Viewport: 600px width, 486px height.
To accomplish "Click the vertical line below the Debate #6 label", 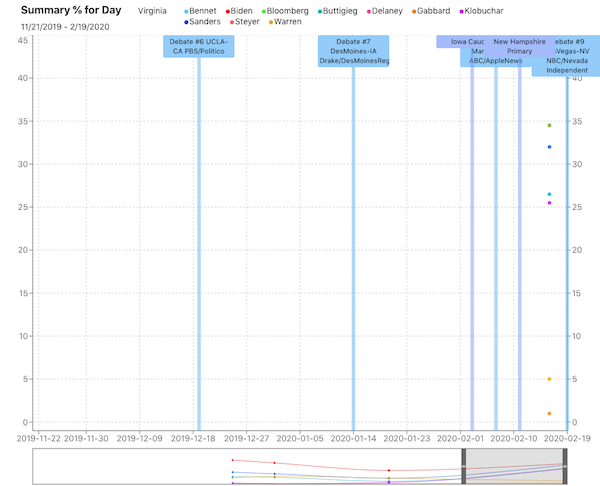I will [x=199, y=244].
